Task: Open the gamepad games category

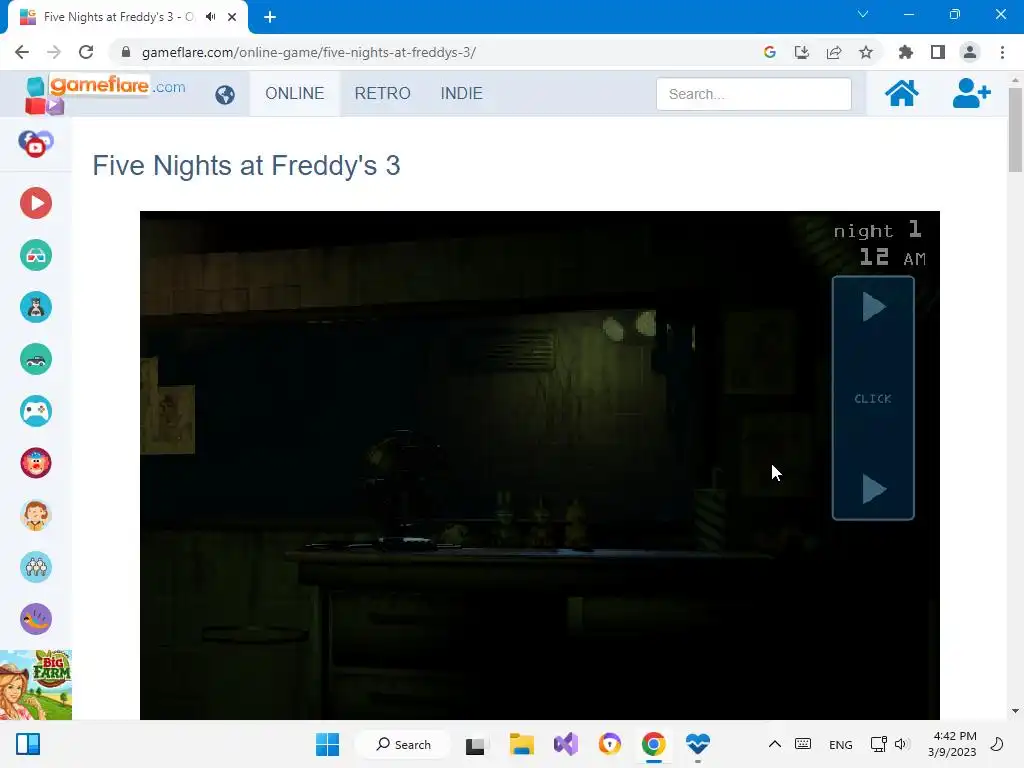Action: pyautogui.click(x=36, y=411)
